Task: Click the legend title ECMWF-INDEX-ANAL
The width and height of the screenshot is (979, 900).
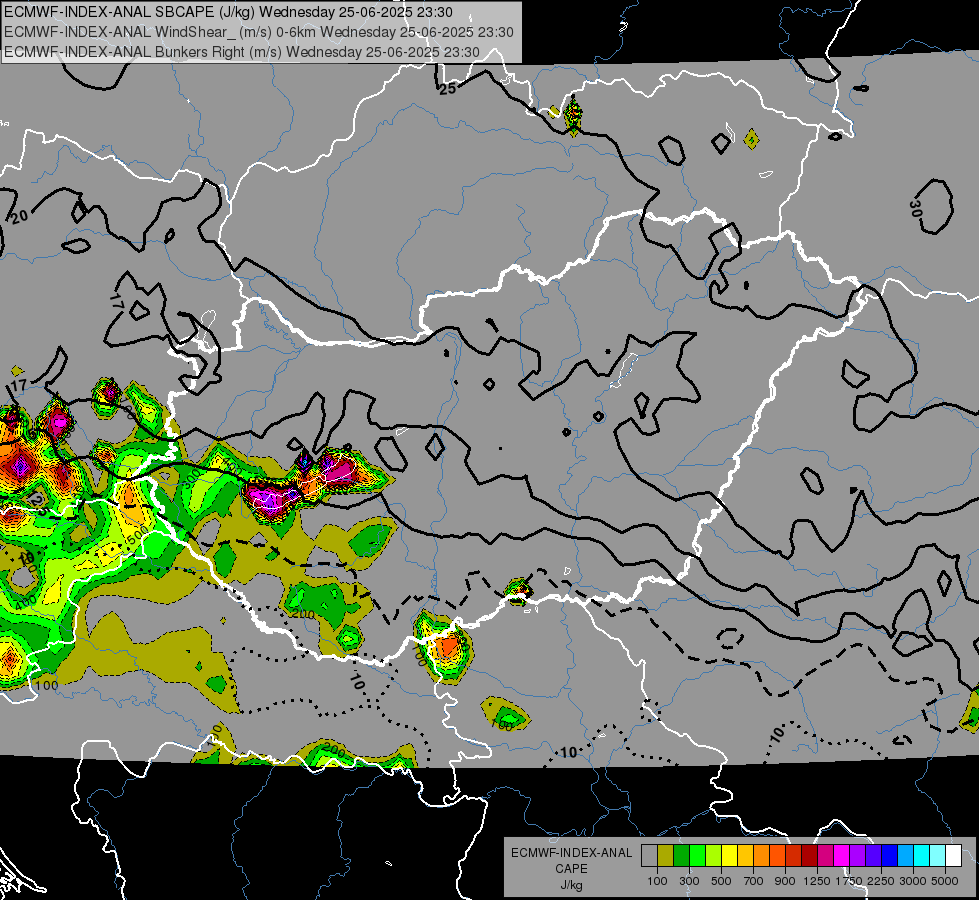Action: coord(572,853)
